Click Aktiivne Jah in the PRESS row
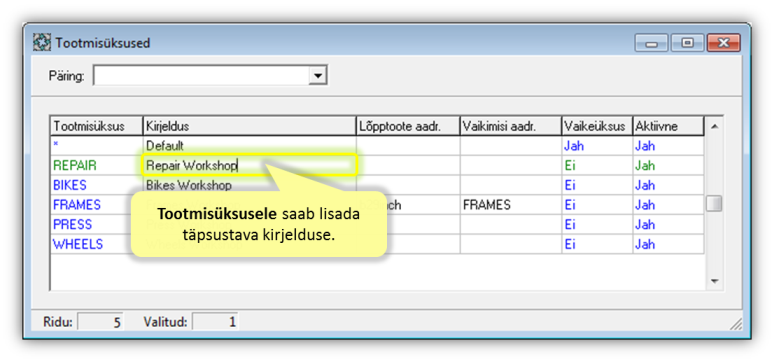Image resolution: width=774 pixels, height=362 pixels. [x=668, y=225]
